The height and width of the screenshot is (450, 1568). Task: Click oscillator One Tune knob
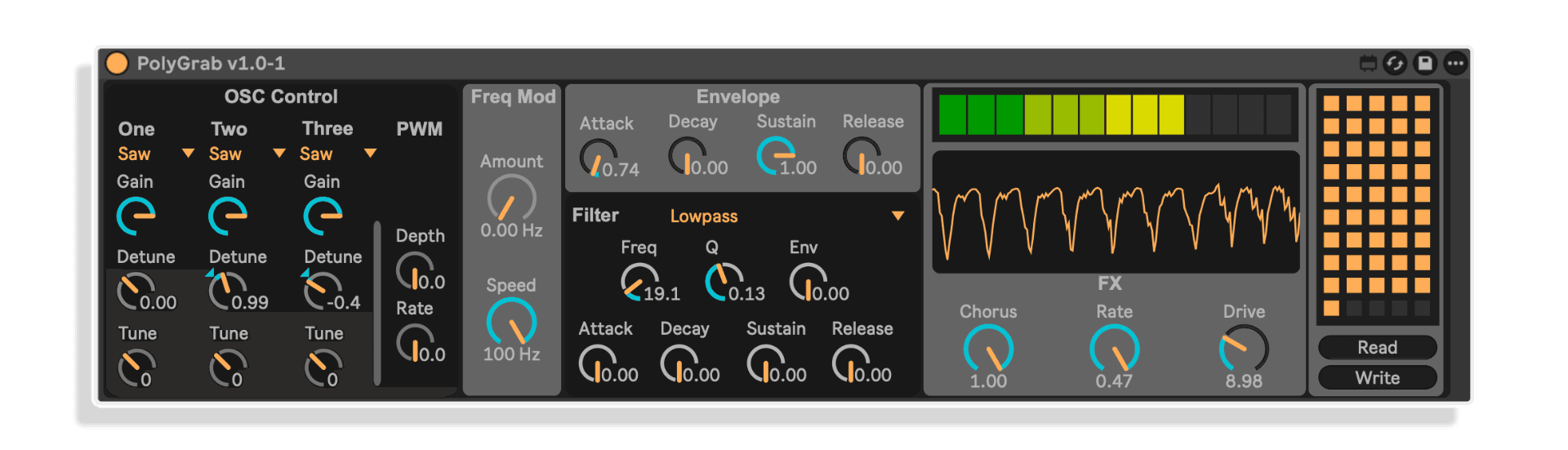[136, 368]
